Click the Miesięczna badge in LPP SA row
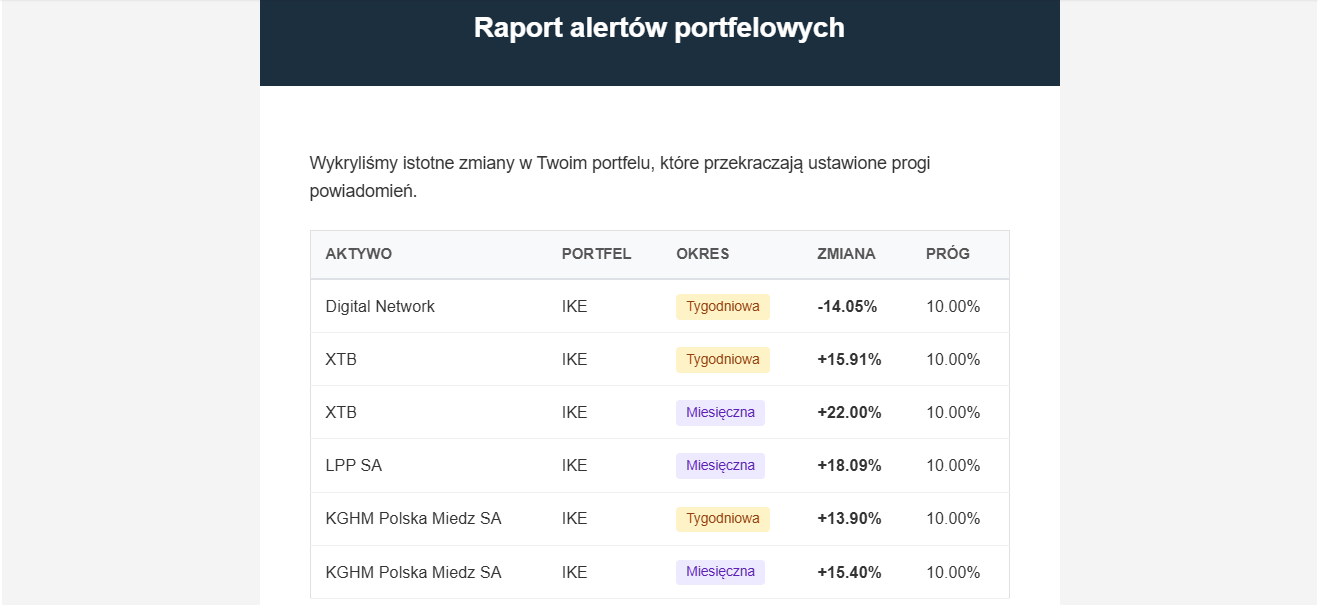The height and width of the screenshot is (605, 1318). click(x=720, y=466)
